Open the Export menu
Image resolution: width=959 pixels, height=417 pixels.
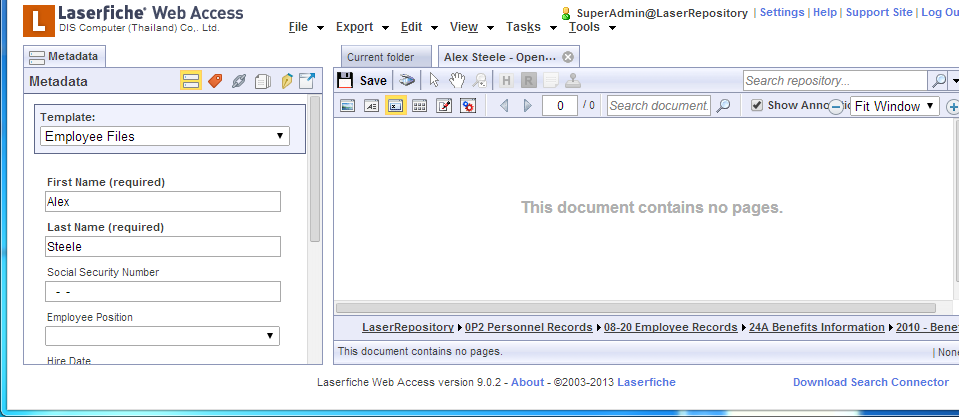(362, 27)
